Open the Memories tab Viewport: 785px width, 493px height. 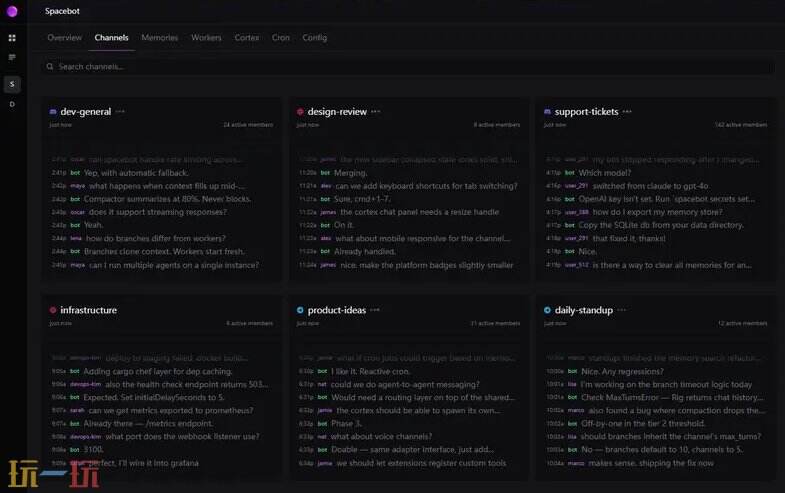click(160, 38)
